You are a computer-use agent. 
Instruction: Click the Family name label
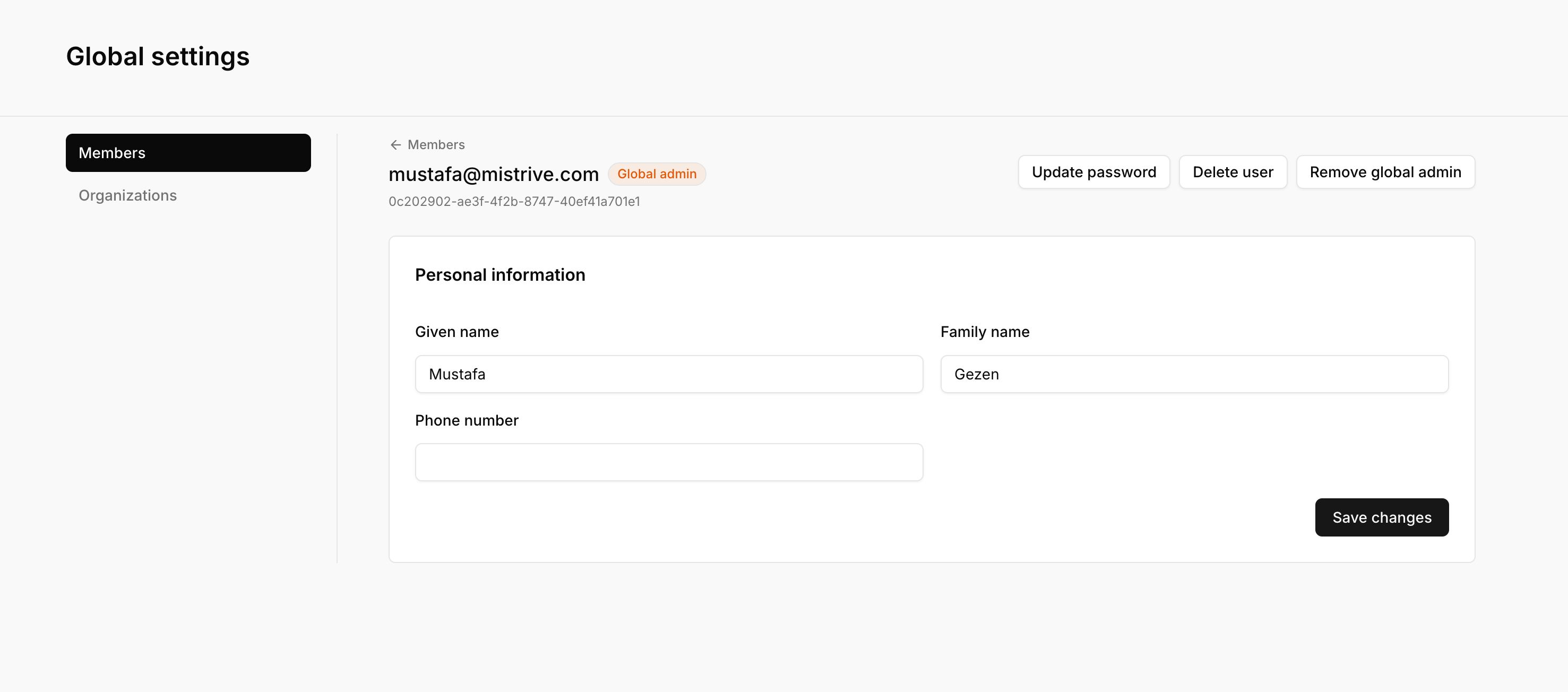click(x=984, y=332)
